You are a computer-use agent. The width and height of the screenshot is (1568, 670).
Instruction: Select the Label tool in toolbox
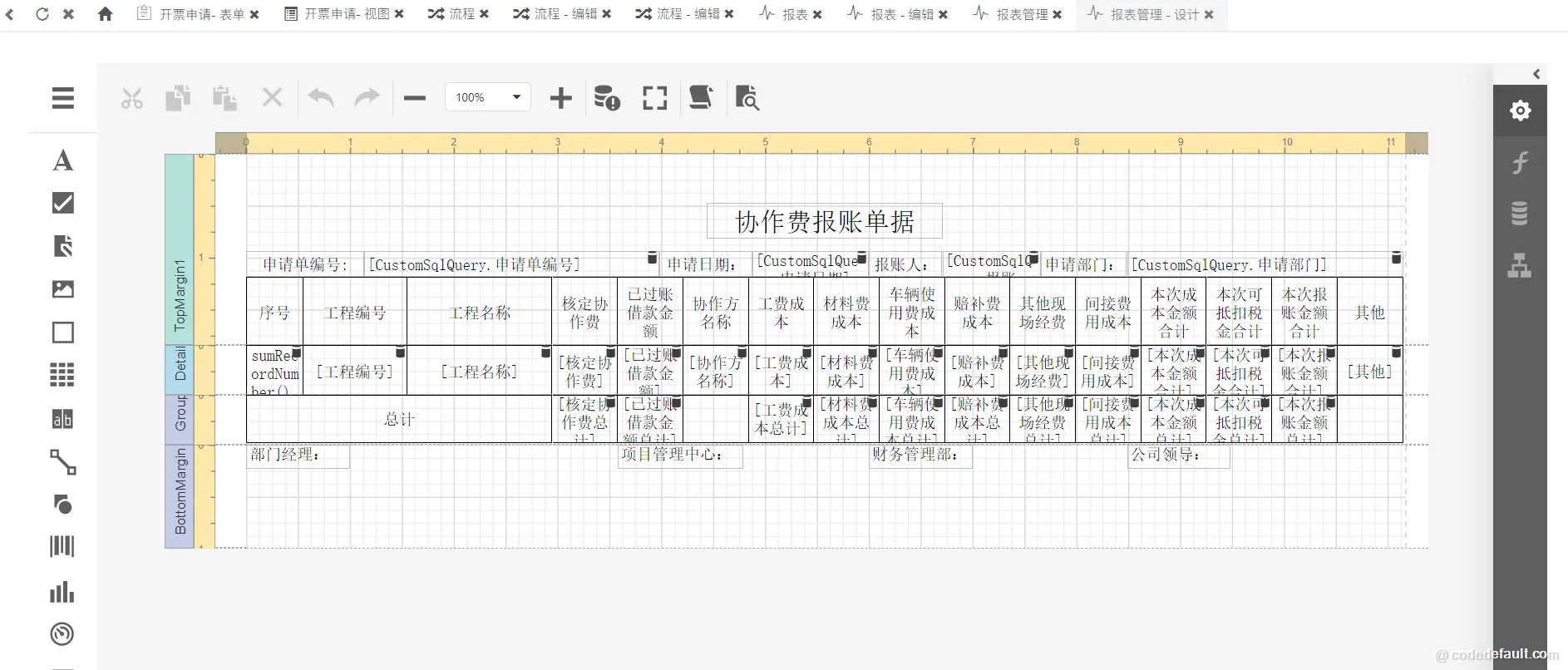click(x=62, y=160)
